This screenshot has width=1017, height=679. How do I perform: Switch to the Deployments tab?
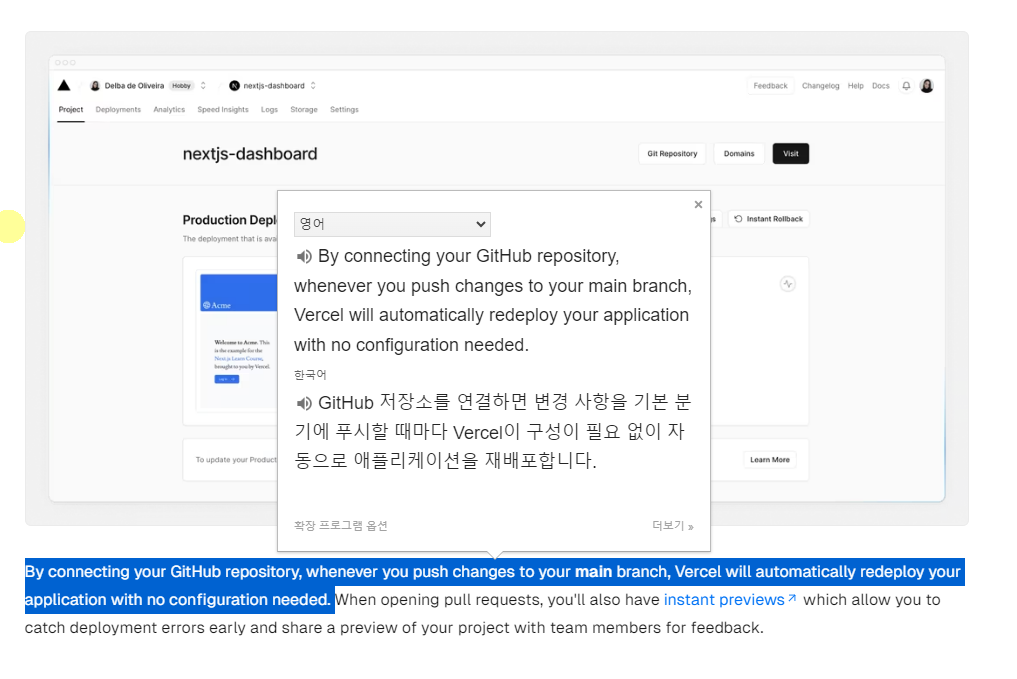(x=118, y=110)
